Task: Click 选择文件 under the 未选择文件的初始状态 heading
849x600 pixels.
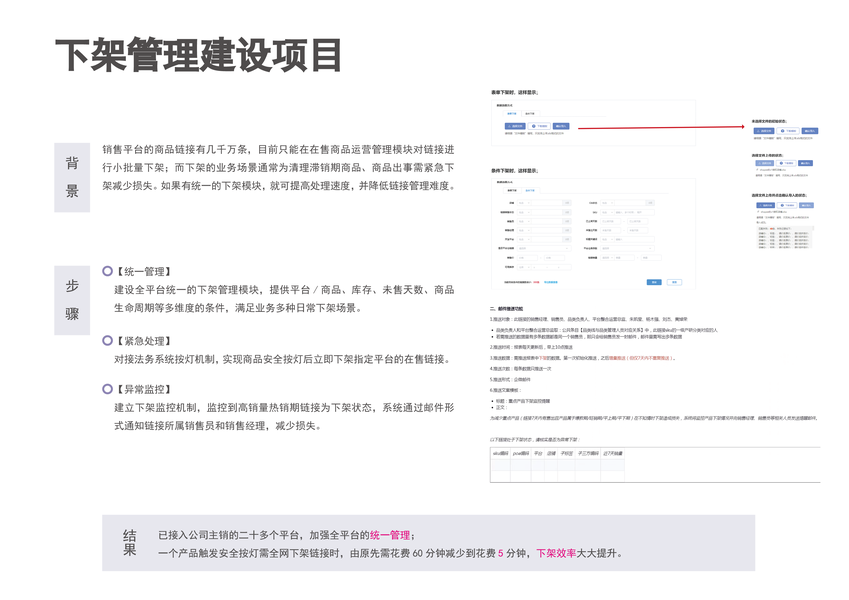Action: pyautogui.click(x=765, y=131)
